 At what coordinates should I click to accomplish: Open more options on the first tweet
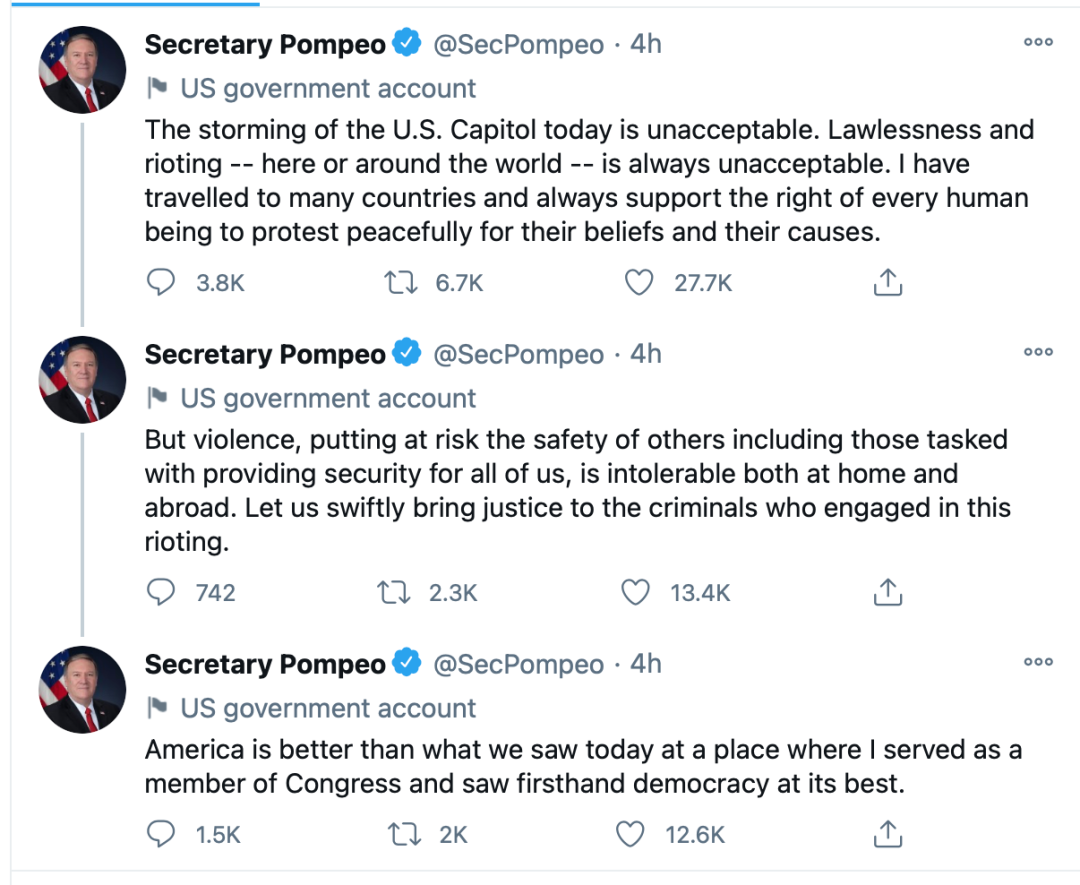[1038, 42]
